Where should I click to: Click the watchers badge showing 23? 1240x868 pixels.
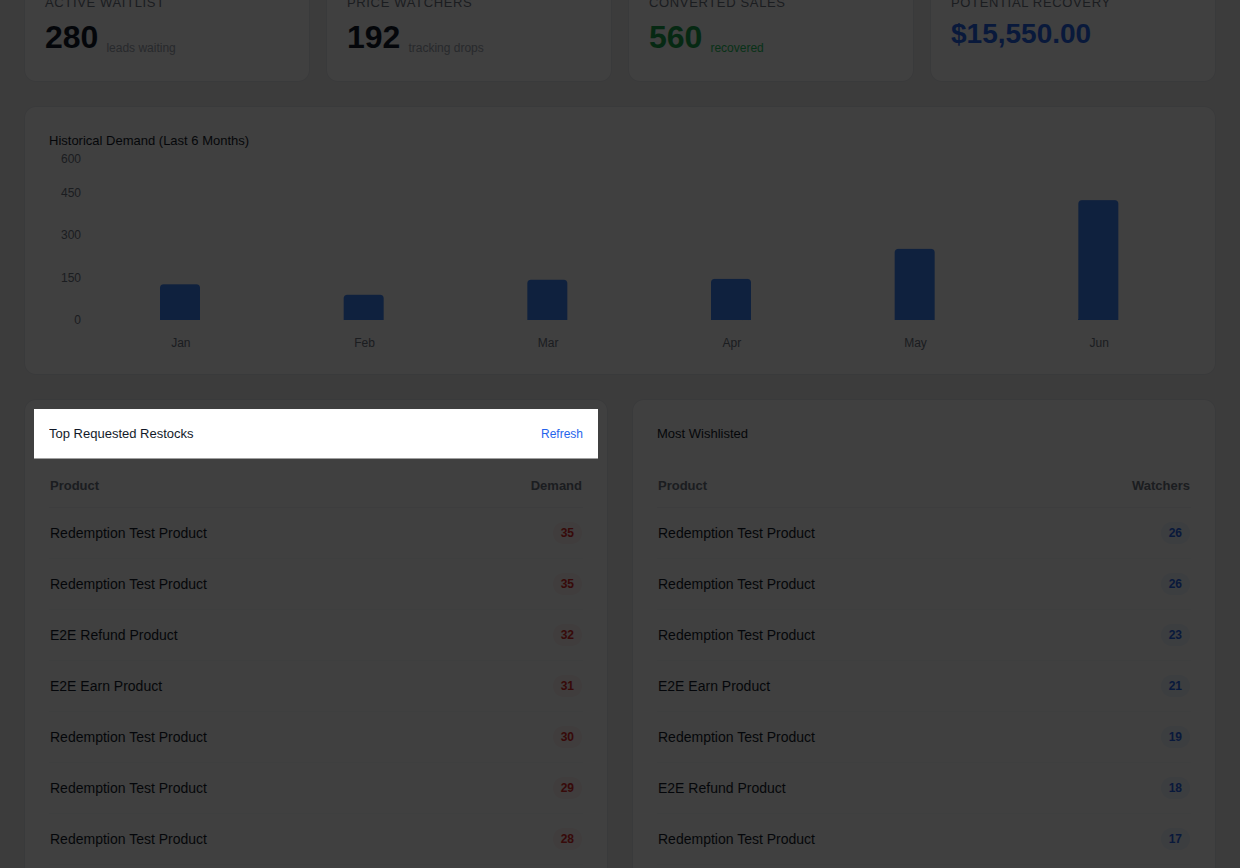coord(1175,635)
